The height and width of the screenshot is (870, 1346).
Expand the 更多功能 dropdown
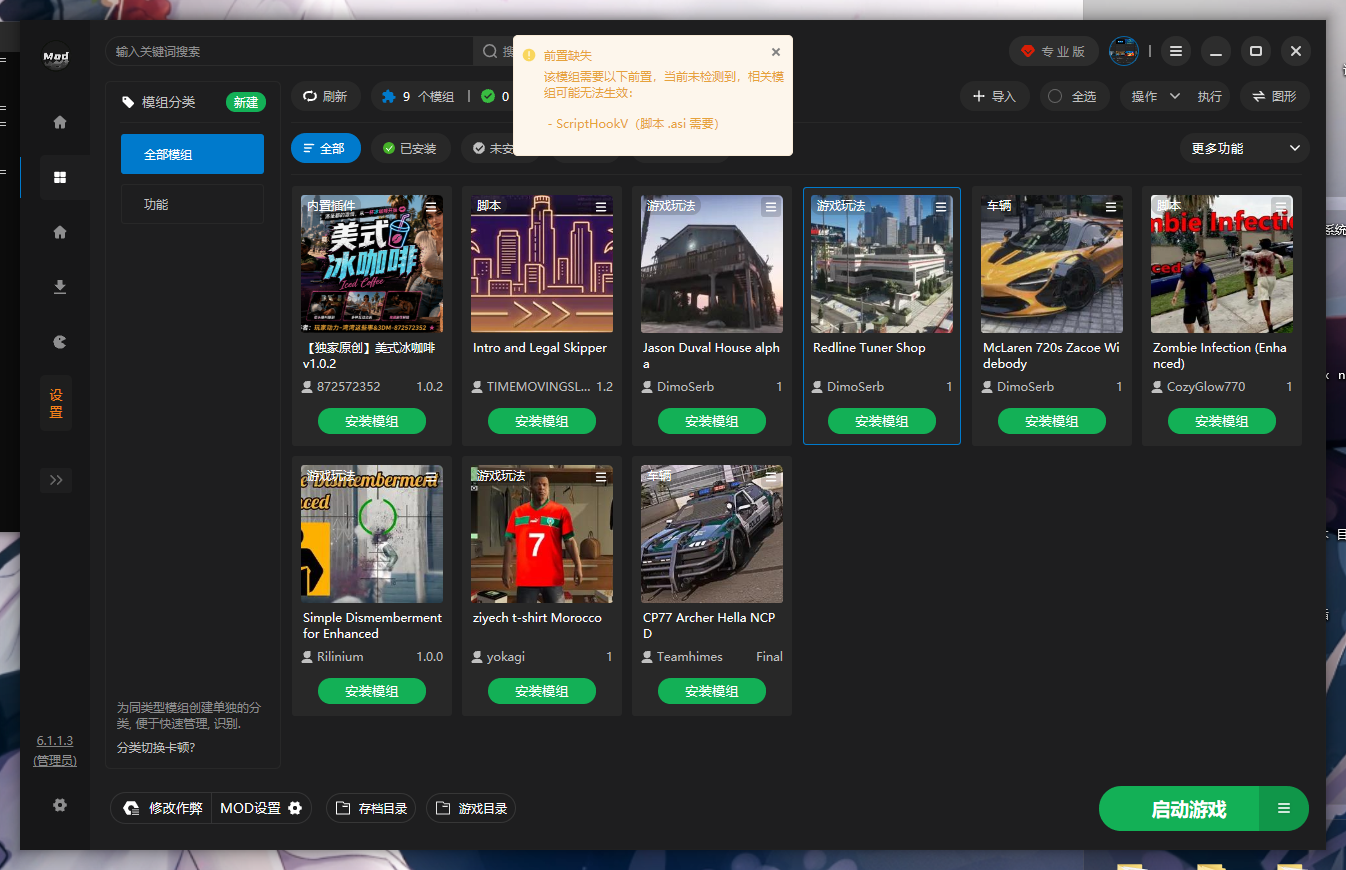click(1245, 148)
